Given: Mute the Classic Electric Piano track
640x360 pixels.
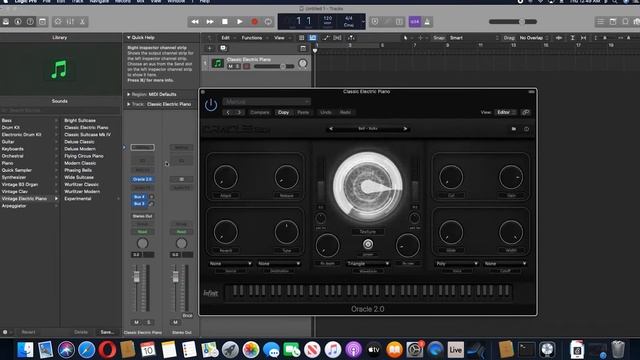Looking at the screenshot, I should 230,66.
